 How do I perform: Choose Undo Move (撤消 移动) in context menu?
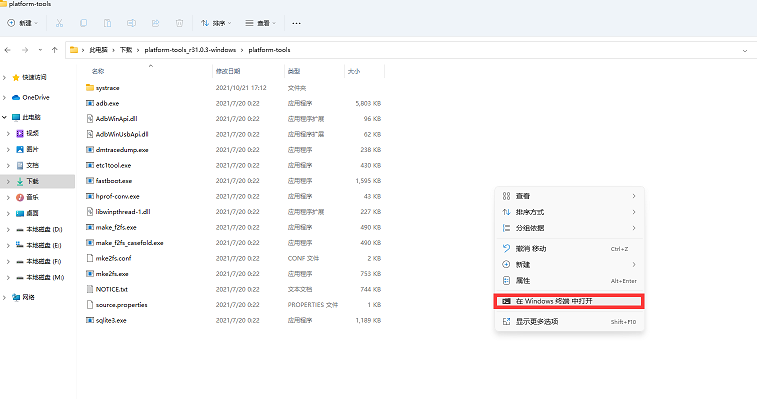(570, 249)
